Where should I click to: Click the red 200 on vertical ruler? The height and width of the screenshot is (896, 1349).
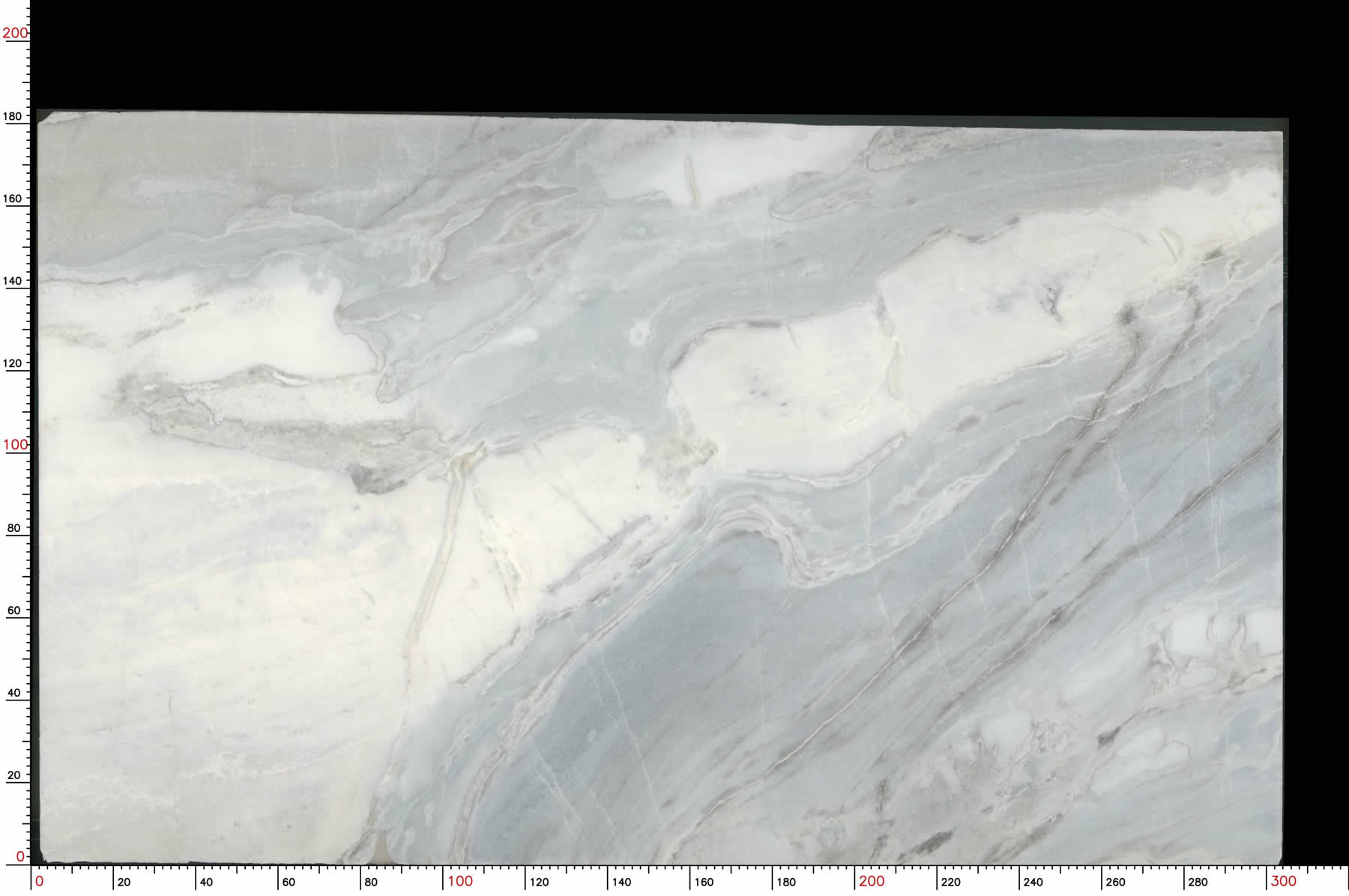[x=15, y=33]
